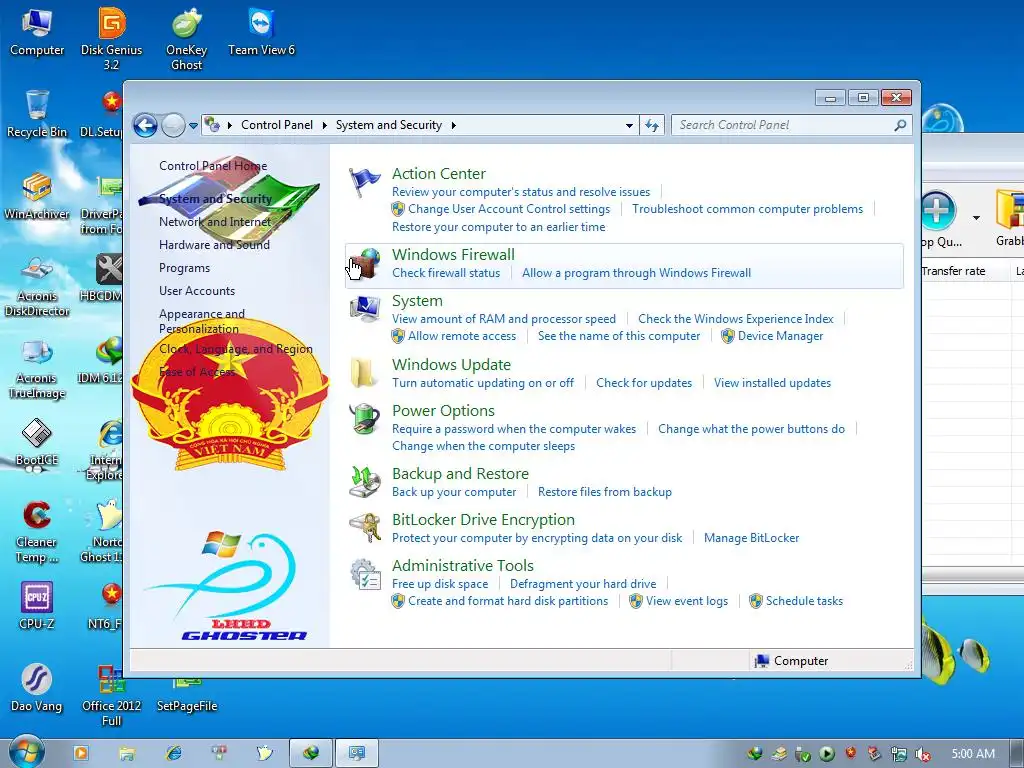Select the Disk Genius 3.2 desktop icon
The width and height of the screenshot is (1024, 768).
[x=111, y=39]
